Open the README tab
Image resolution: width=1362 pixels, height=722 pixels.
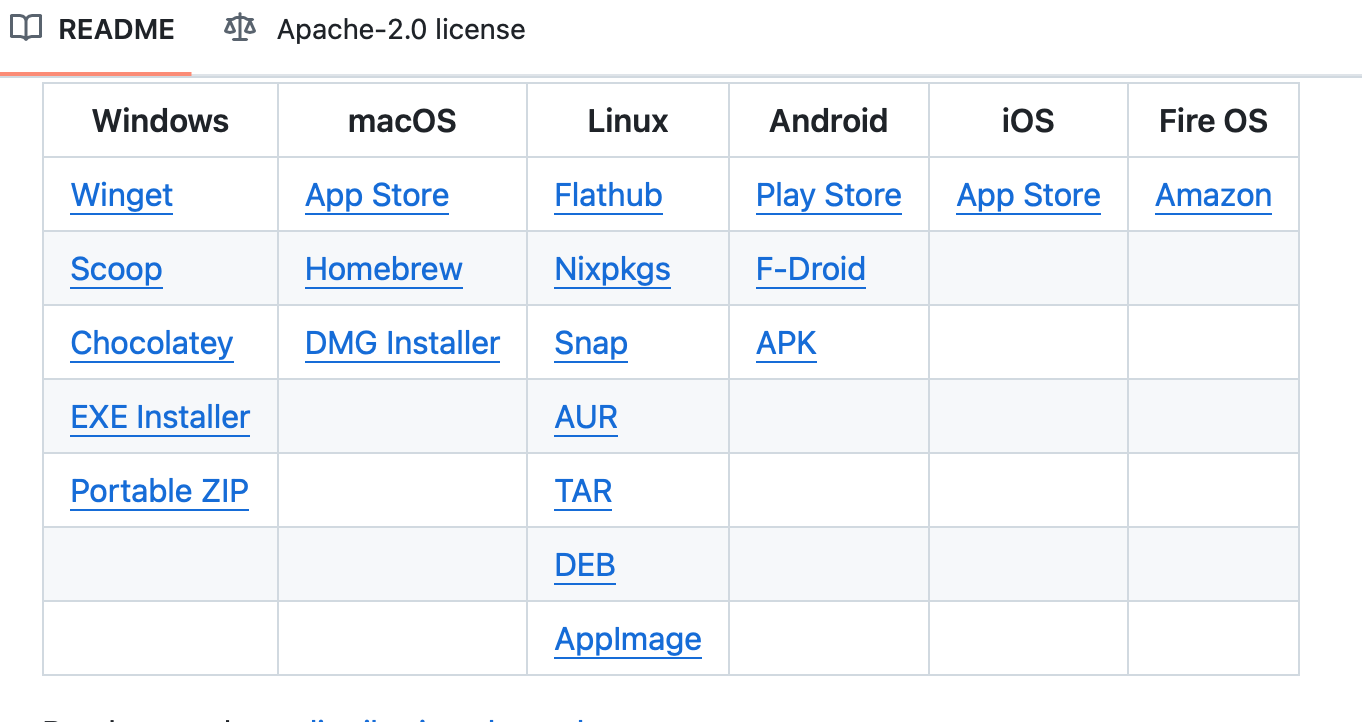click(x=115, y=30)
